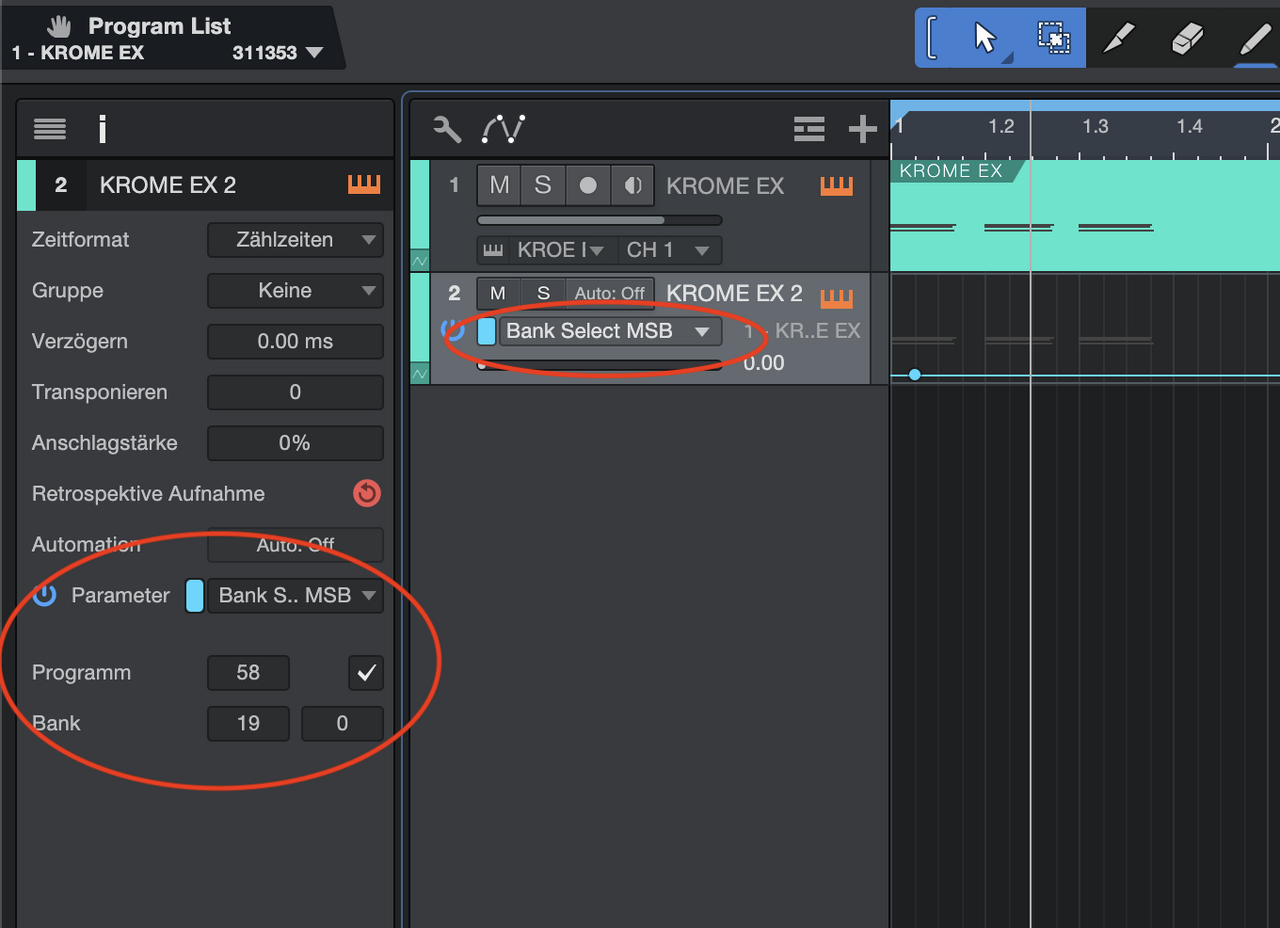Screen dimensions: 1280x928
Task: Click the hand icon beside Program List
Action: 60,27
